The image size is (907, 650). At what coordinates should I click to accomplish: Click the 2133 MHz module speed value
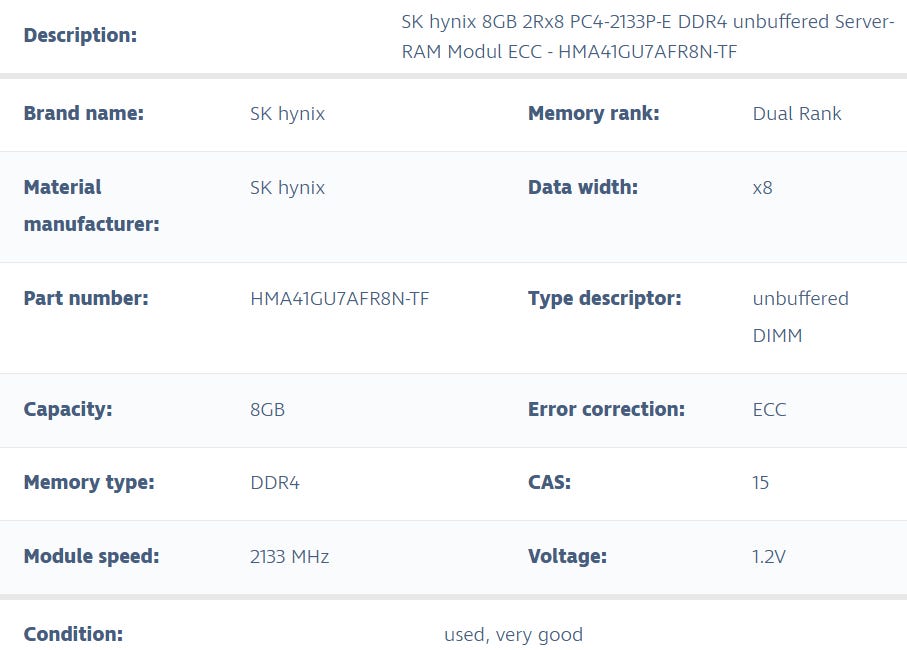coord(289,557)
